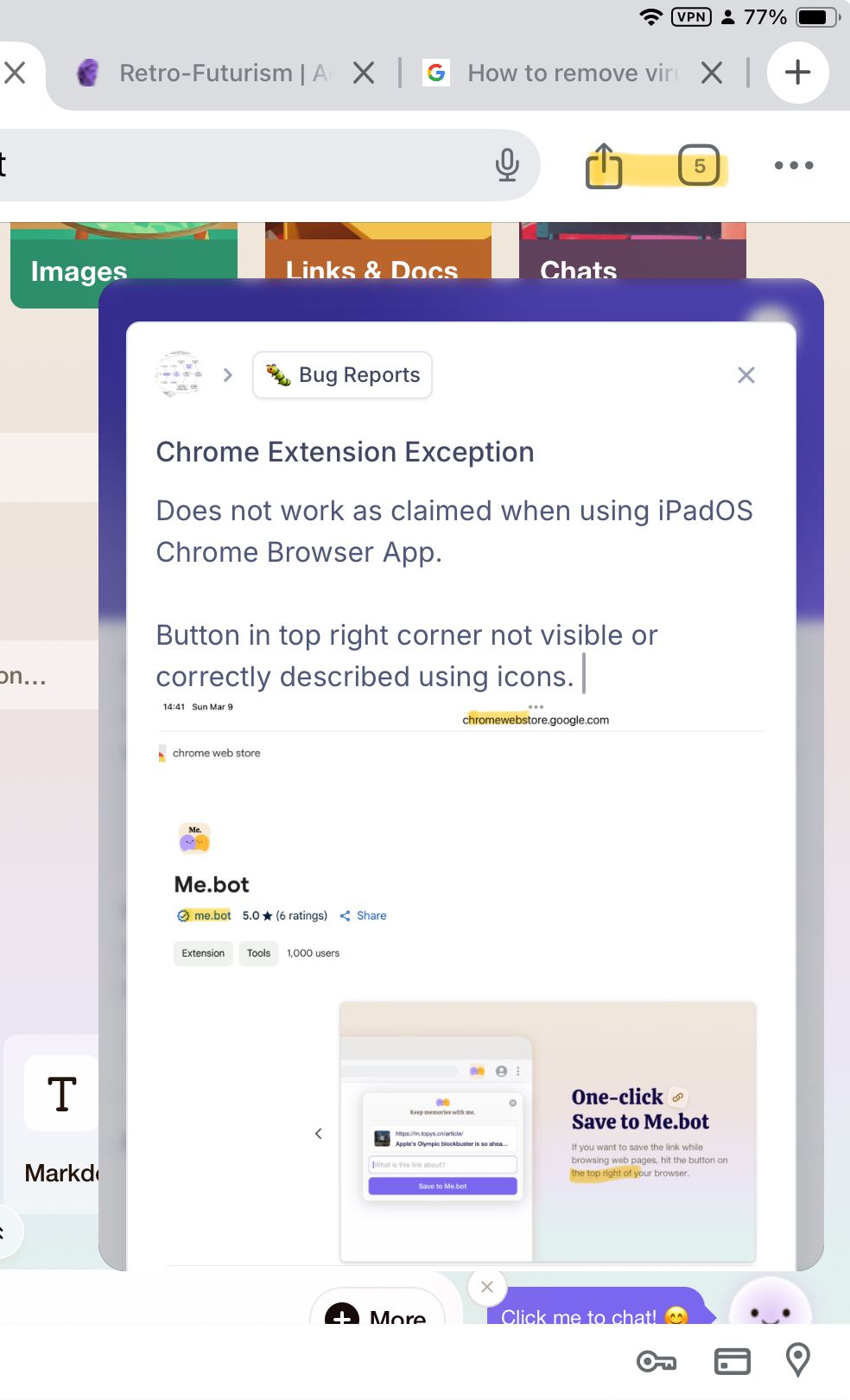Open the share sheet icon
Screen dimensions: 850x1400
coord(604,165)
